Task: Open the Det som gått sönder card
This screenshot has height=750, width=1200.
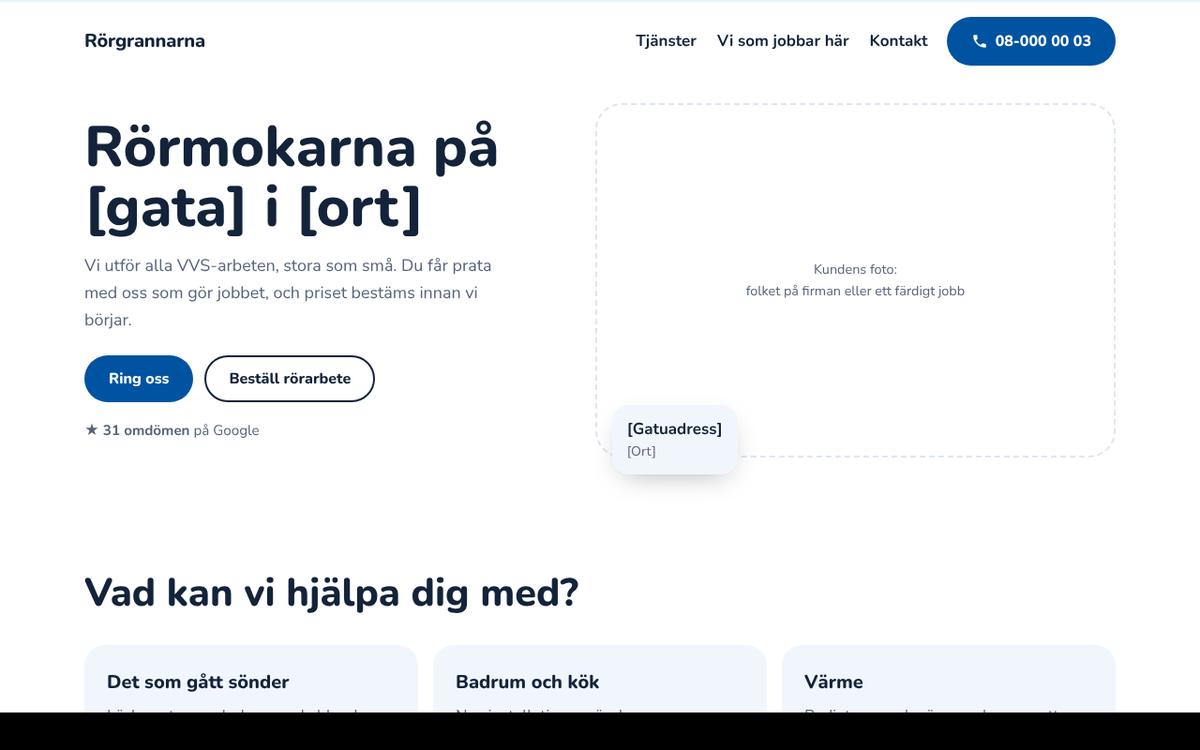Action: (251, 679)
